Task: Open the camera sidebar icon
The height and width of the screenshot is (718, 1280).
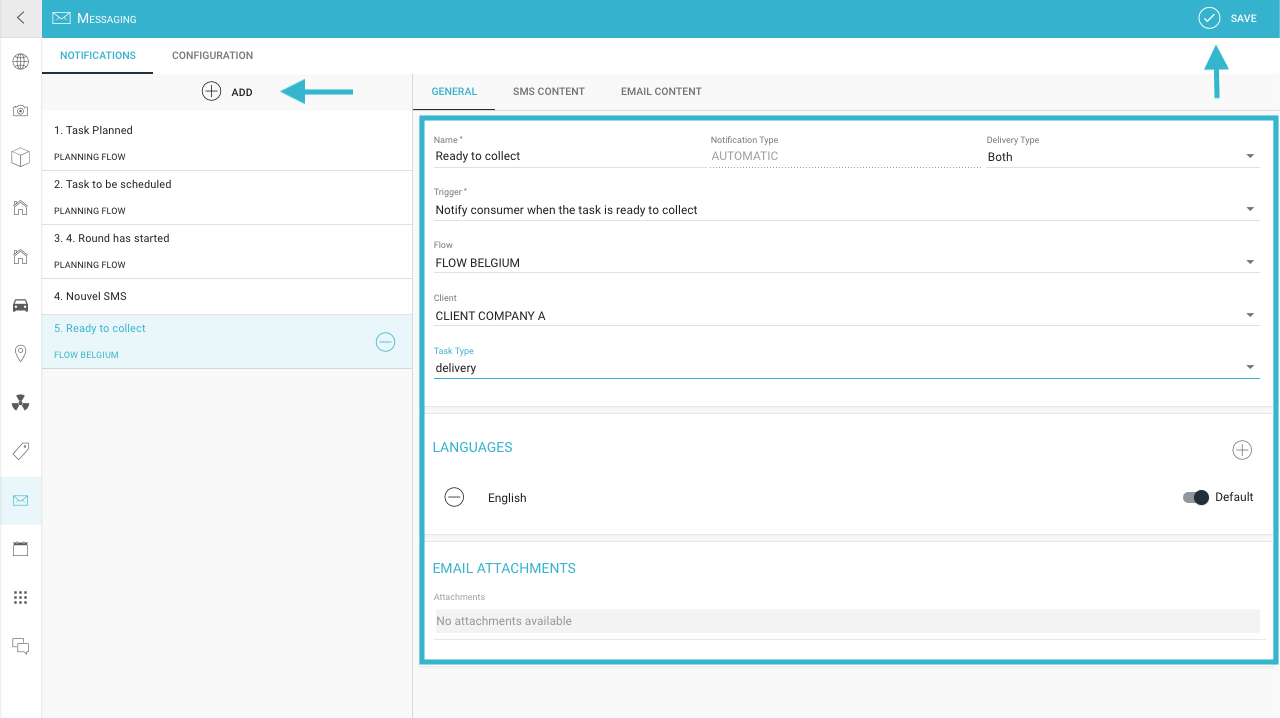Action: coord(20,110)
